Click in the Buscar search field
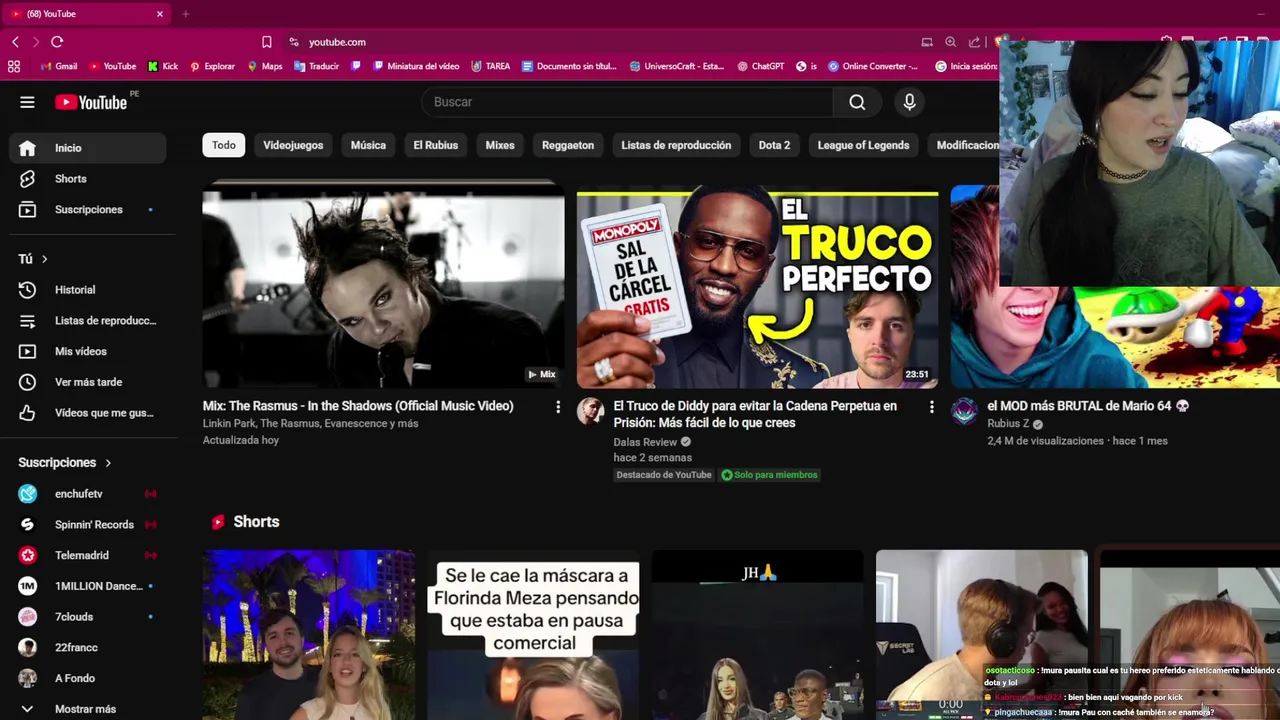 [x=627, y=102]
